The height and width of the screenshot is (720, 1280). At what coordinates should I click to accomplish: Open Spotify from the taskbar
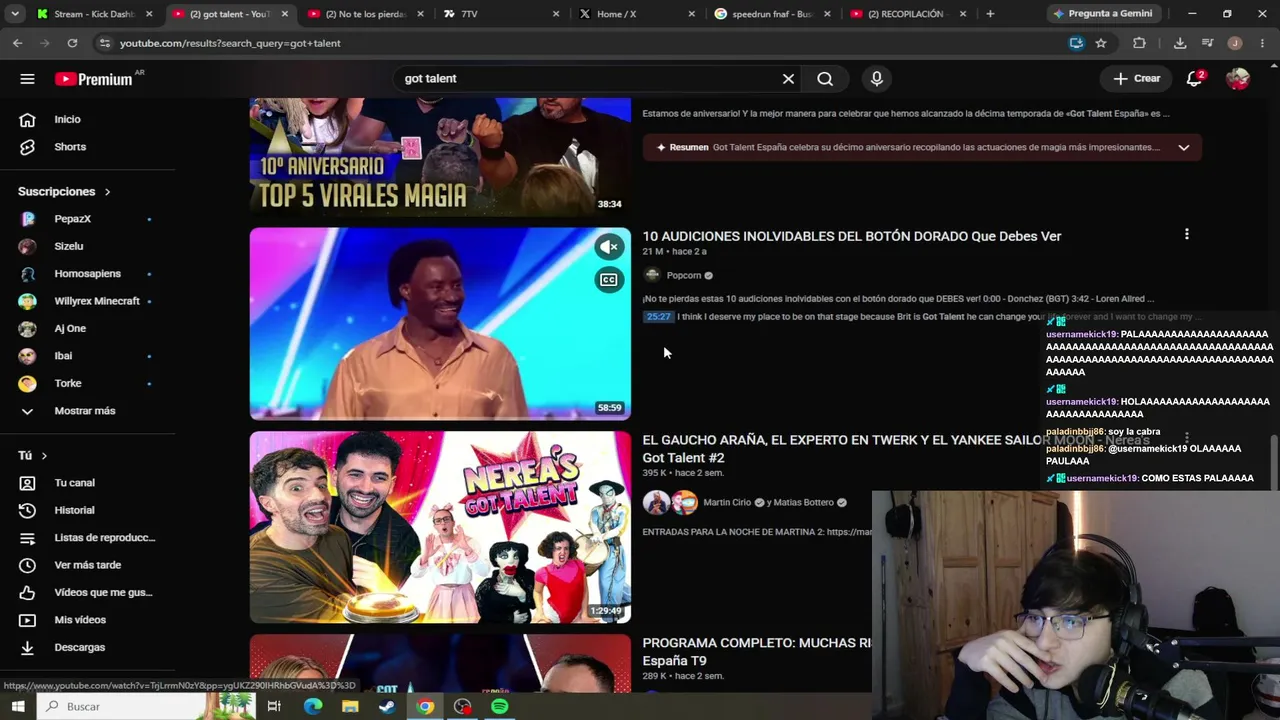(x=499, y=706)
